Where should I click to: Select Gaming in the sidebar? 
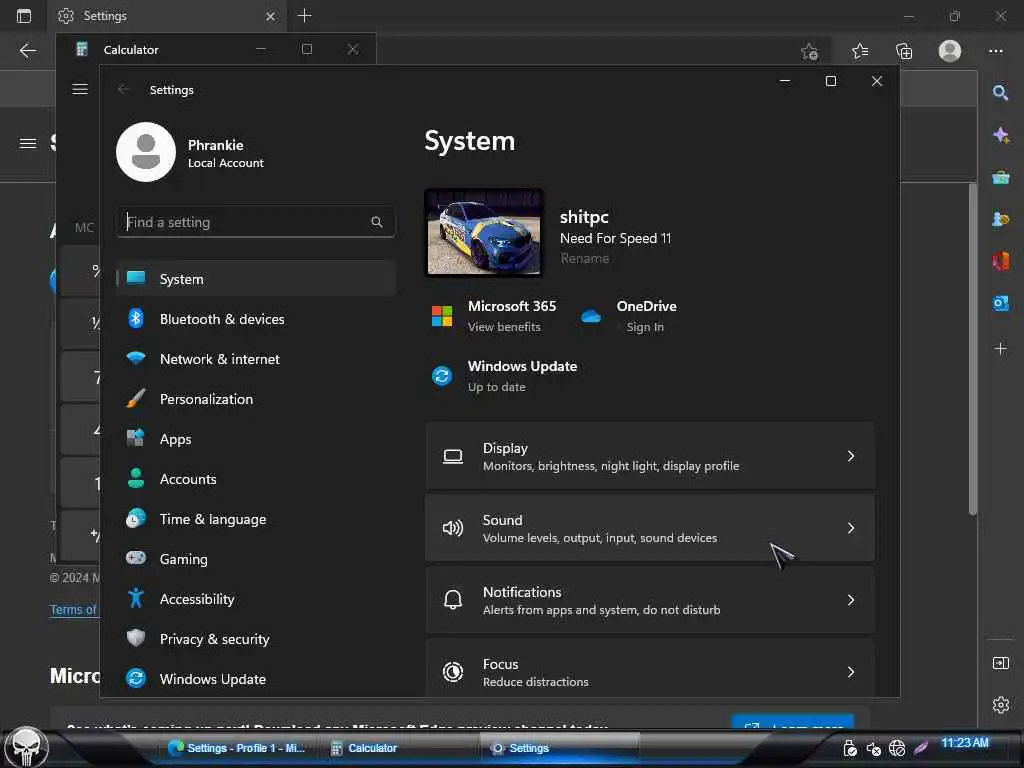click(256, 559)
